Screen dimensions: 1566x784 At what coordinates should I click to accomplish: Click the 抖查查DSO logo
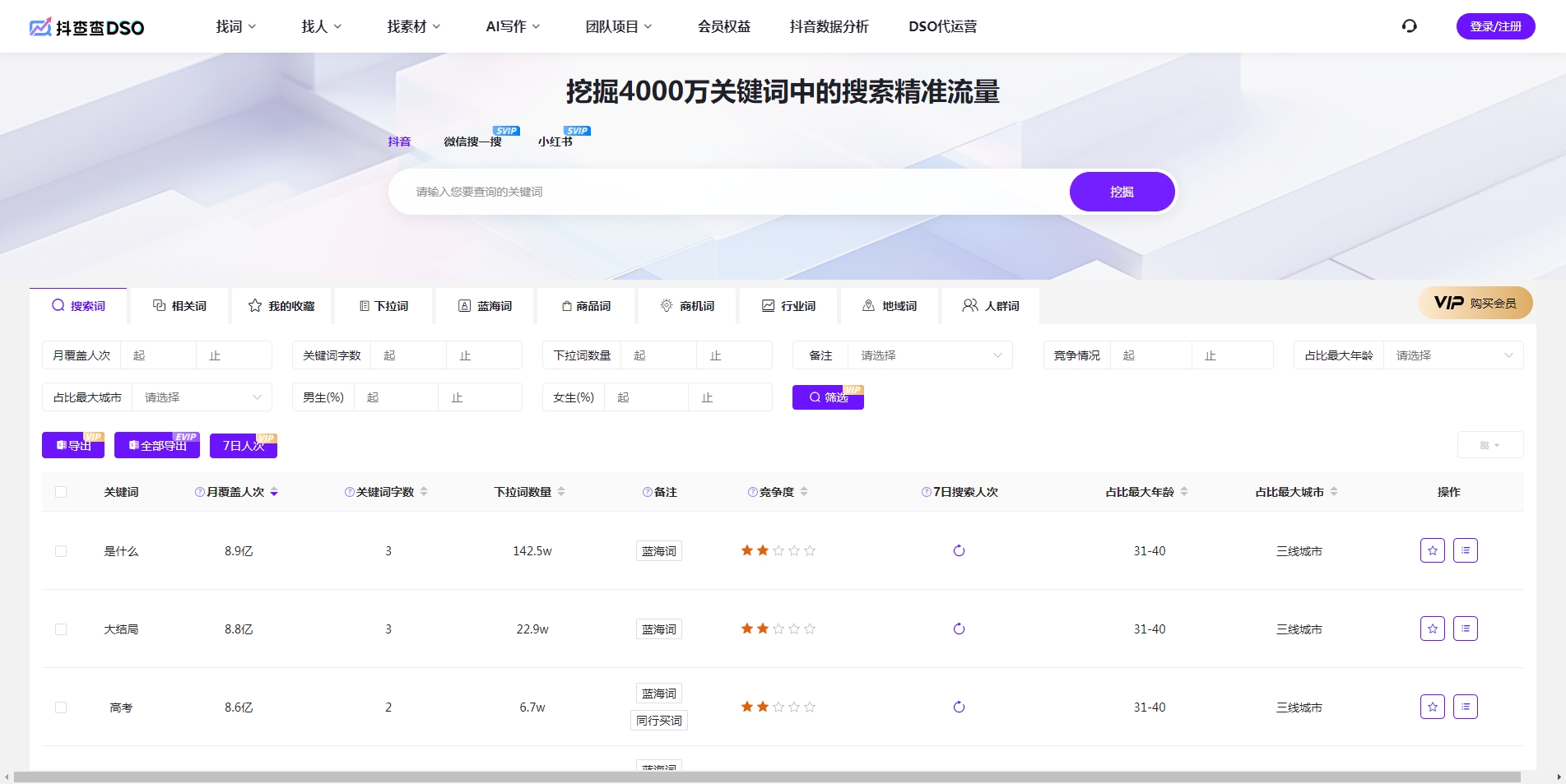pyautogui.click(x=86, y=27)
